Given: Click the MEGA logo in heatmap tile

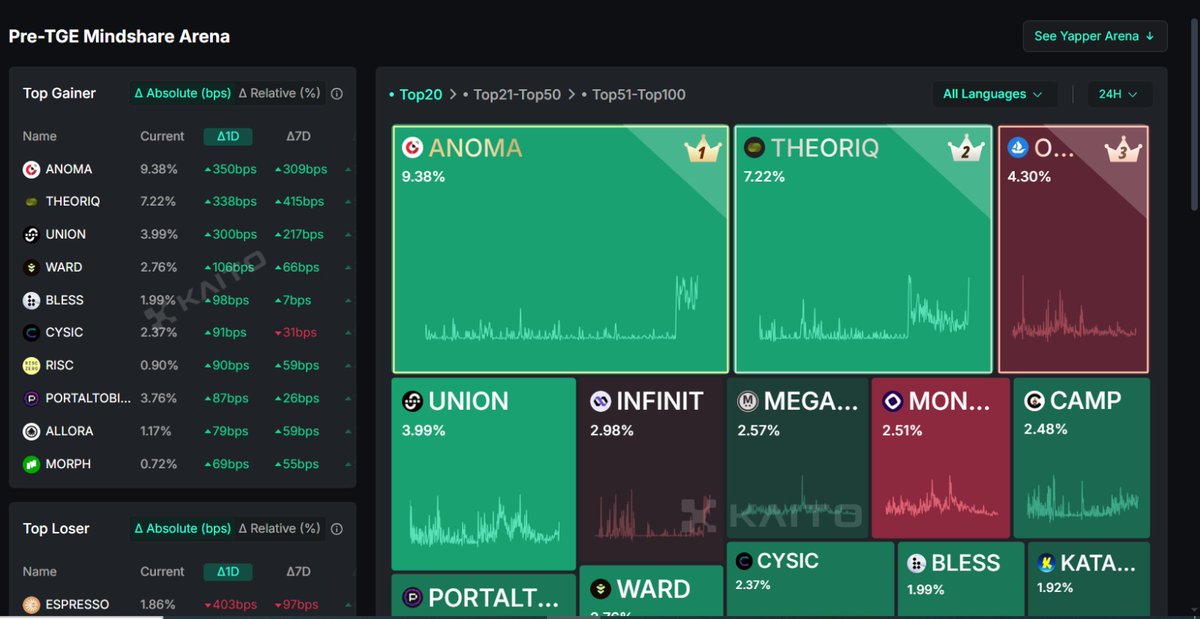Looking at the screenshot, I should (x=748, y=402).
